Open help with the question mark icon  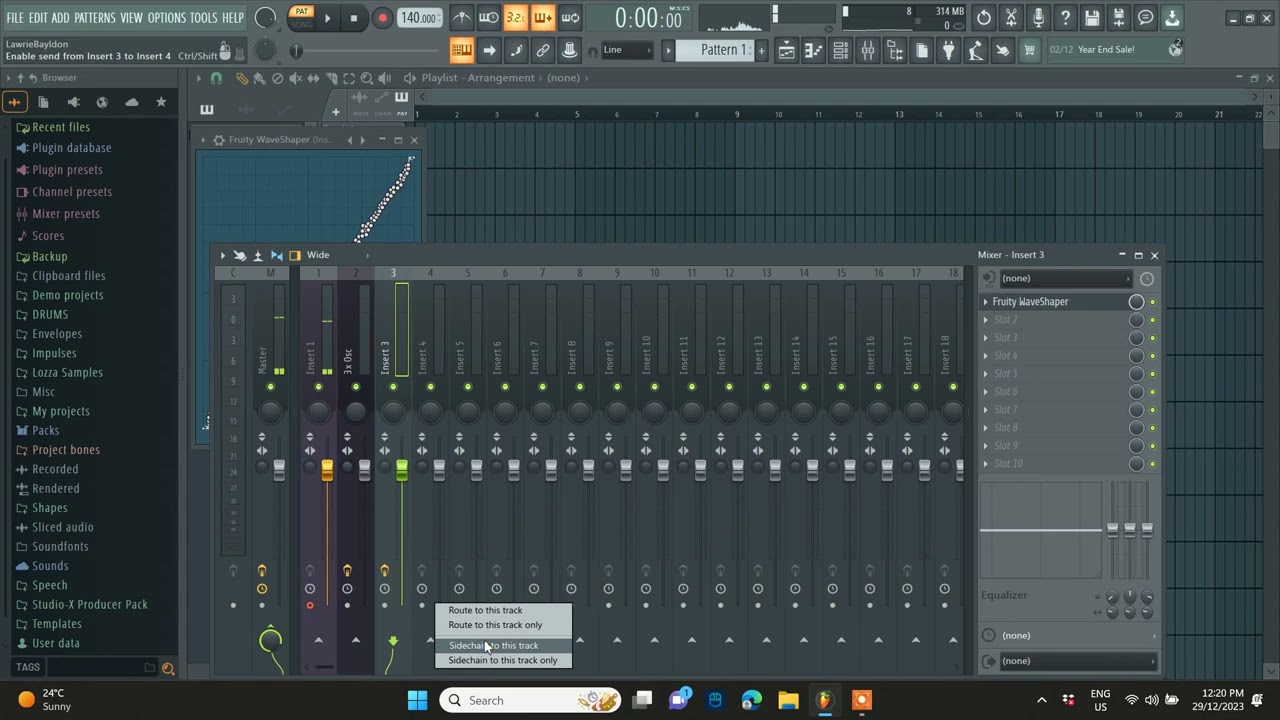[1065, 18]
